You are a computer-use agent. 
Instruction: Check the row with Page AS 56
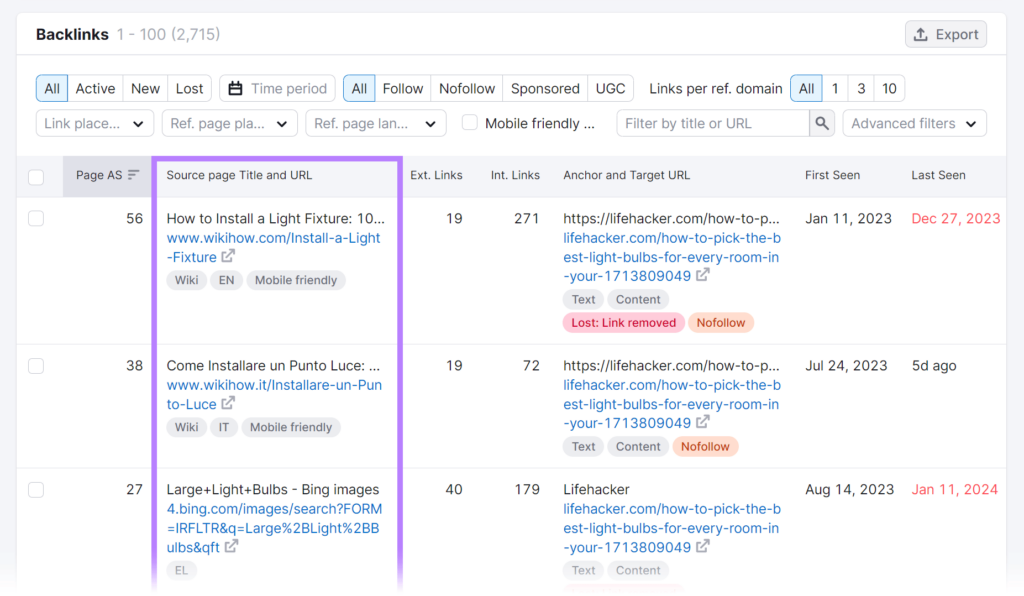click(36, 219)
